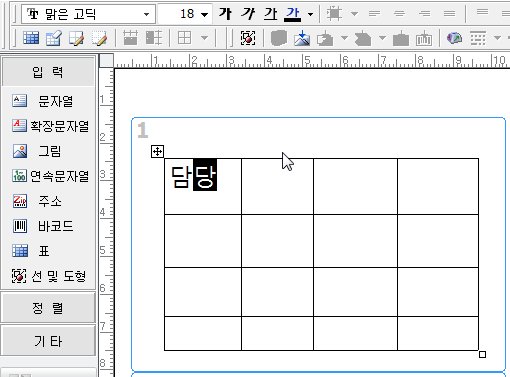Click the 확장문자열 extended text icon
The image size is (510, 377).
[x=19, y=125]
